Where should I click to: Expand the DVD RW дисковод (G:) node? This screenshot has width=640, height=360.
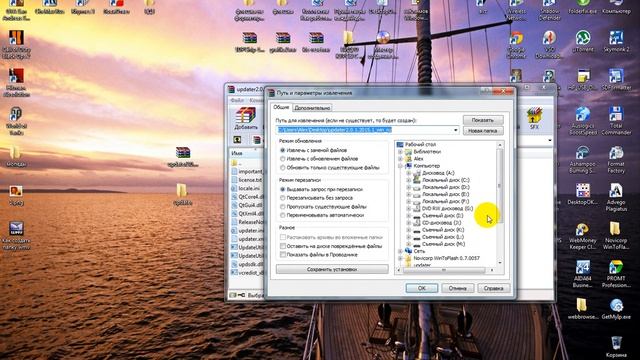tap(409, 208)
